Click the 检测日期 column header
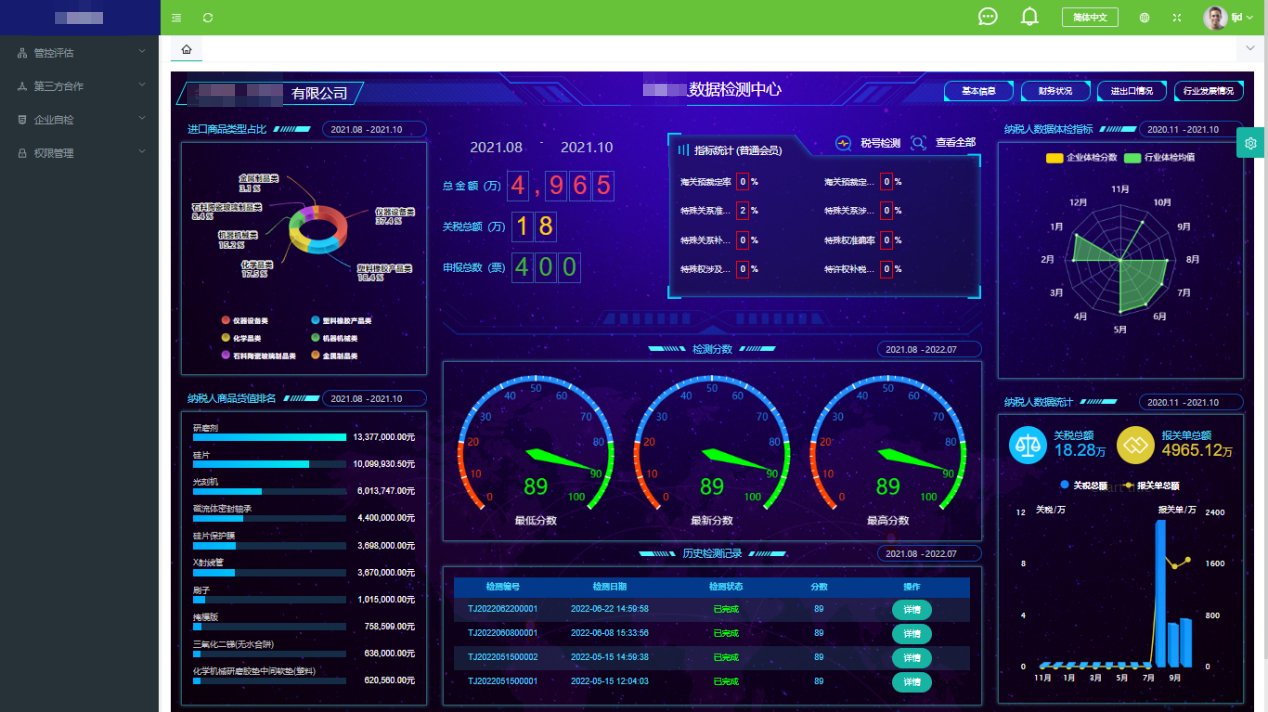1268x712 pixels. click(x=610, y=587)
